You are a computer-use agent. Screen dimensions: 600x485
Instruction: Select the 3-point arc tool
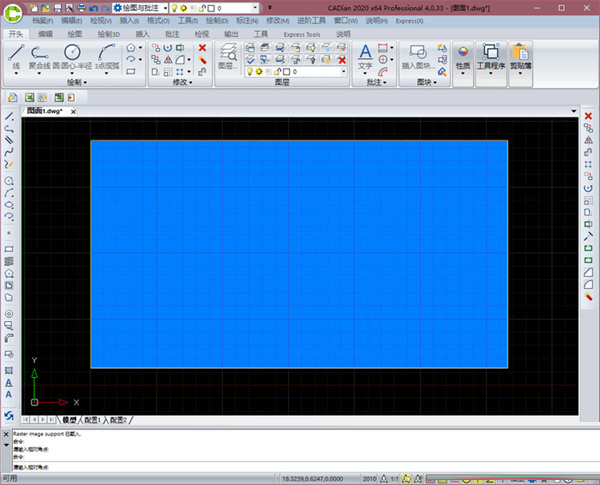coord(106,56)
